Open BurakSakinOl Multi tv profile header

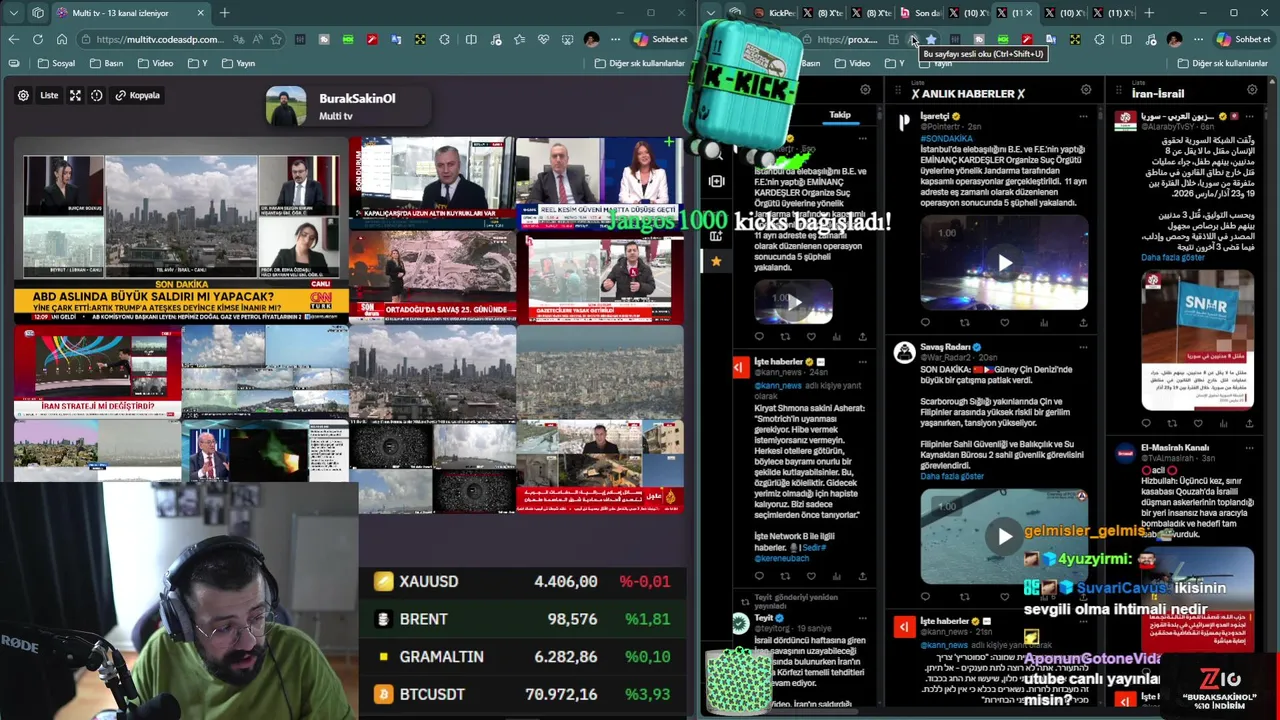346,106
